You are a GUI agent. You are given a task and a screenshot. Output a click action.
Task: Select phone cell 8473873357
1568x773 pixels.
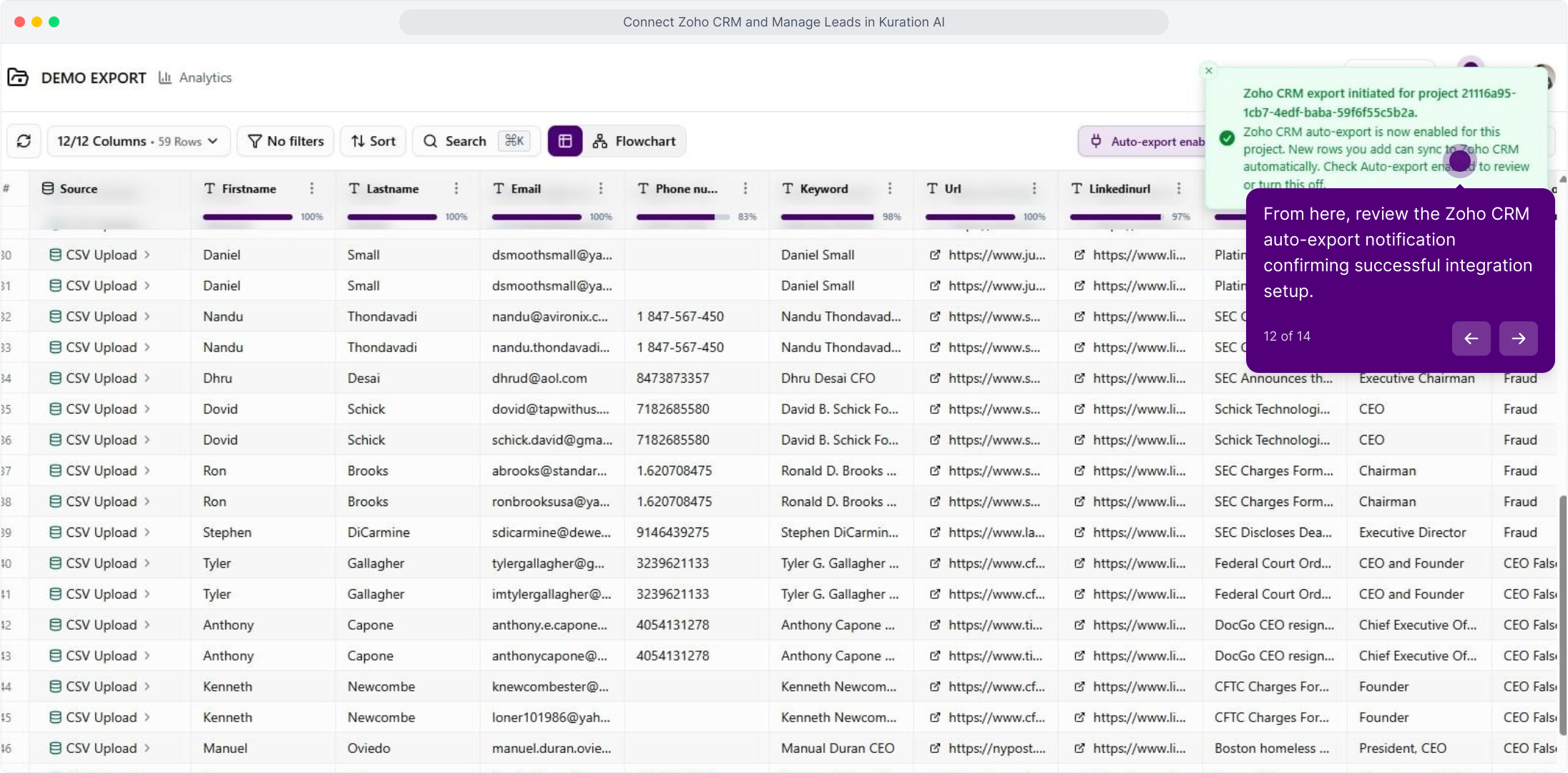coord(697,378)
